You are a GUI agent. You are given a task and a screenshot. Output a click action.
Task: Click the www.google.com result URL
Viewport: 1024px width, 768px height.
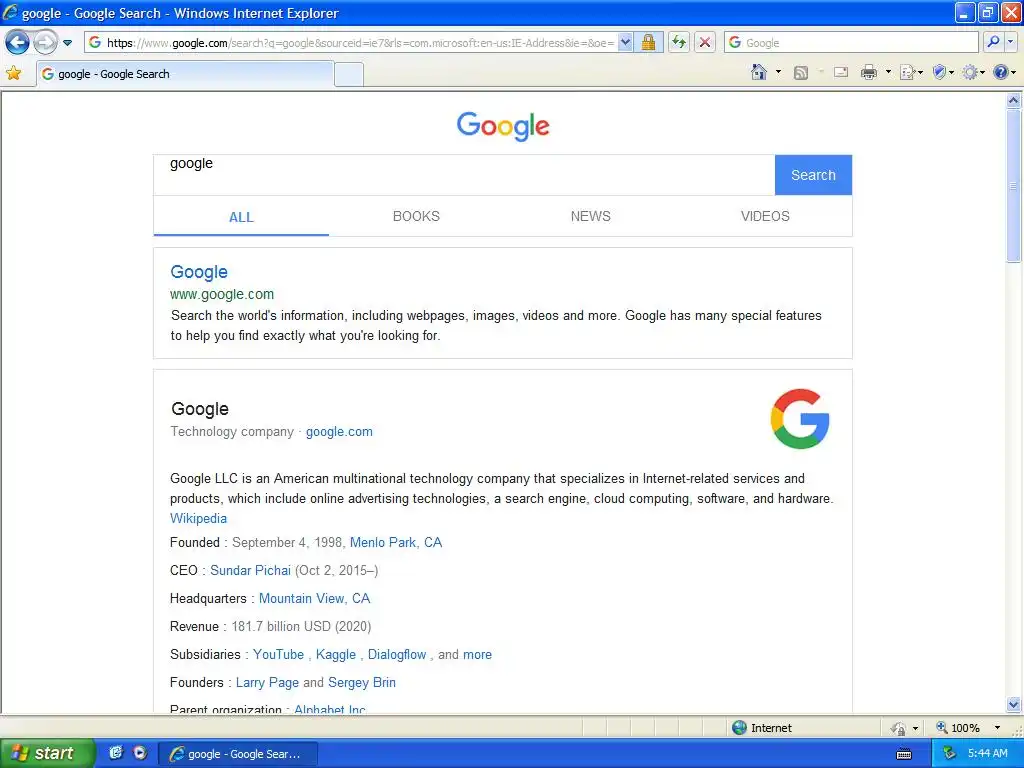coord(222,295)
